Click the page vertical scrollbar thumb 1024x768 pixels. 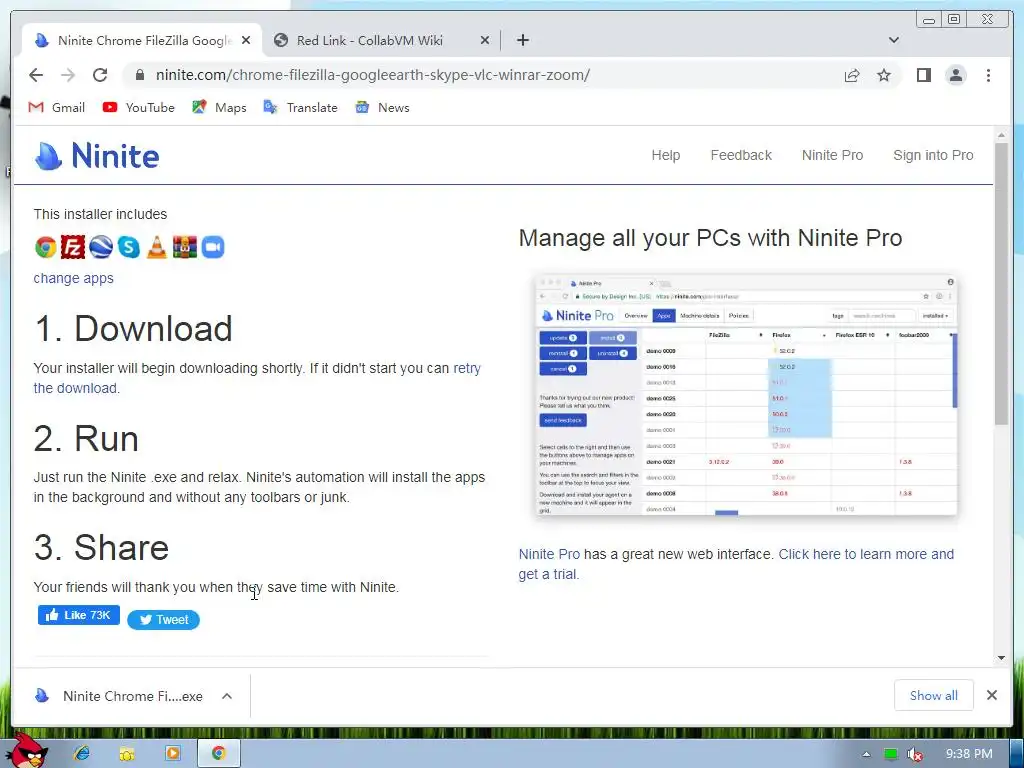[1001, 284]
